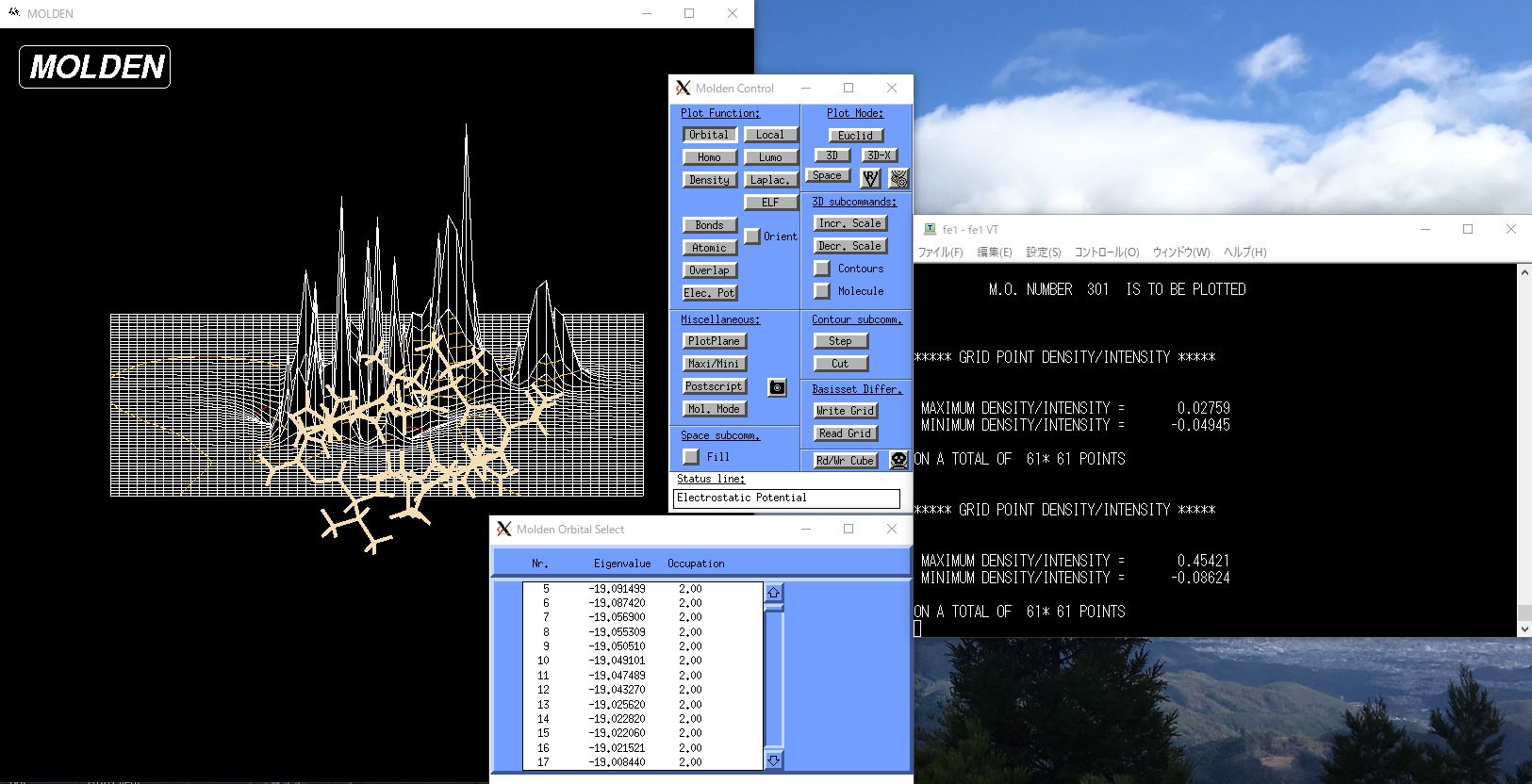
Task: Click the Write Grid button
Action: pos(845,411)
